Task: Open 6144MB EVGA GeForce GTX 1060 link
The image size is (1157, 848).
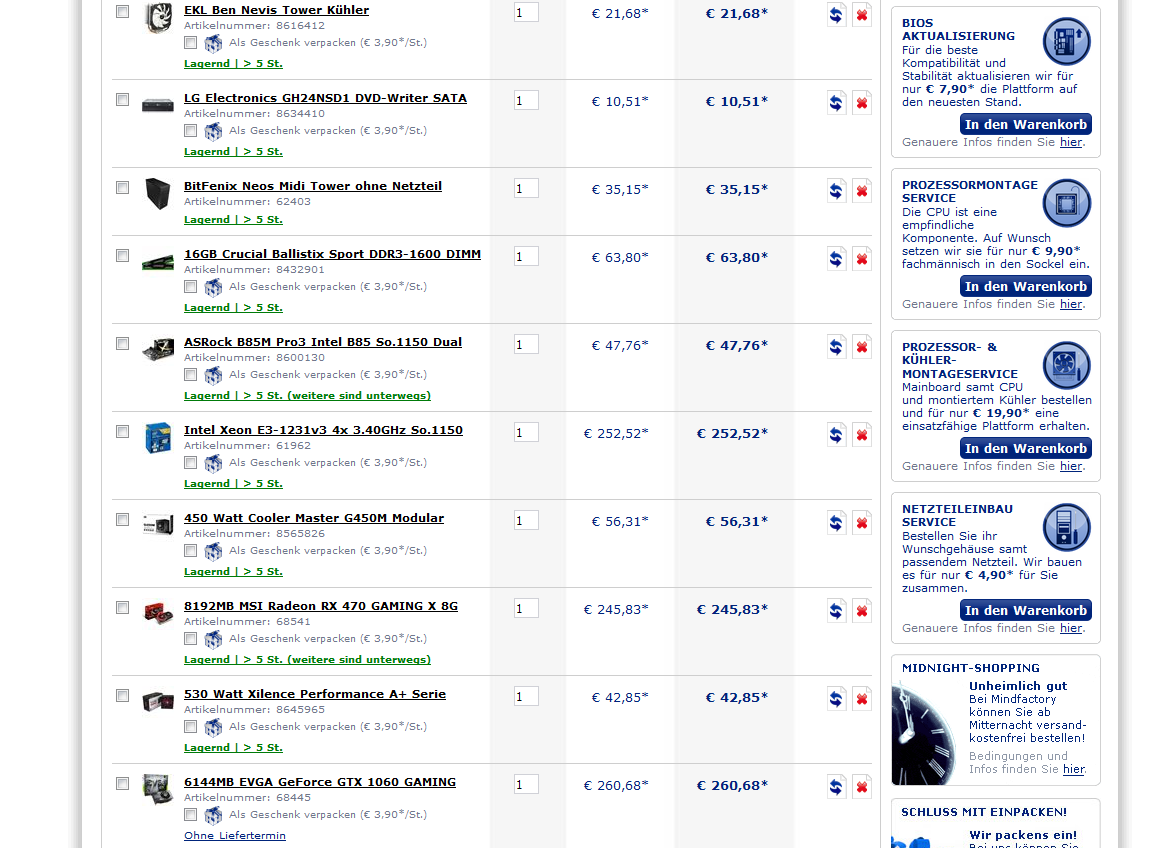Action: pyautogui.click(x=320, y=782)
